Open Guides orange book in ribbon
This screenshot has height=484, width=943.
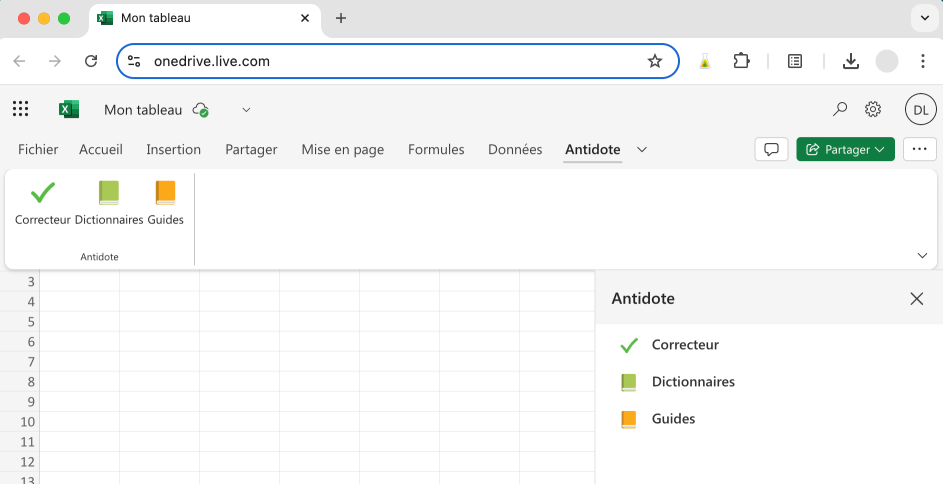(x=165, y=193)
